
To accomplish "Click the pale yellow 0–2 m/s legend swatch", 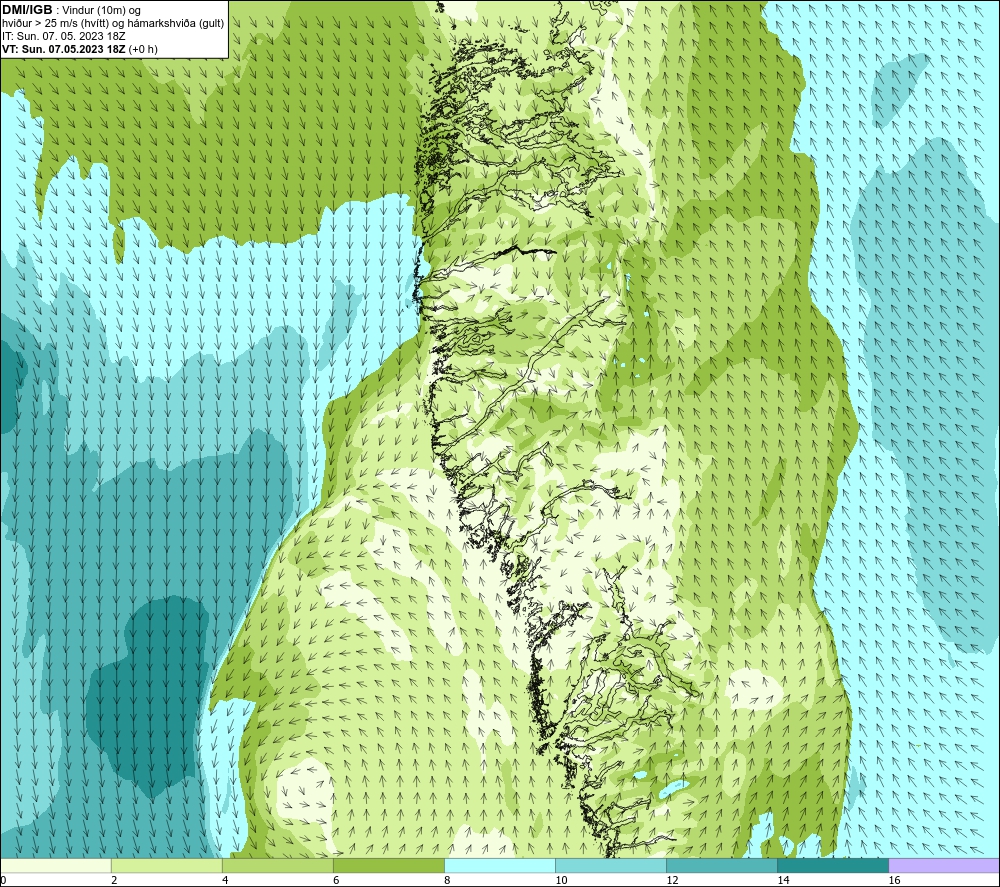I will [55, 865].
